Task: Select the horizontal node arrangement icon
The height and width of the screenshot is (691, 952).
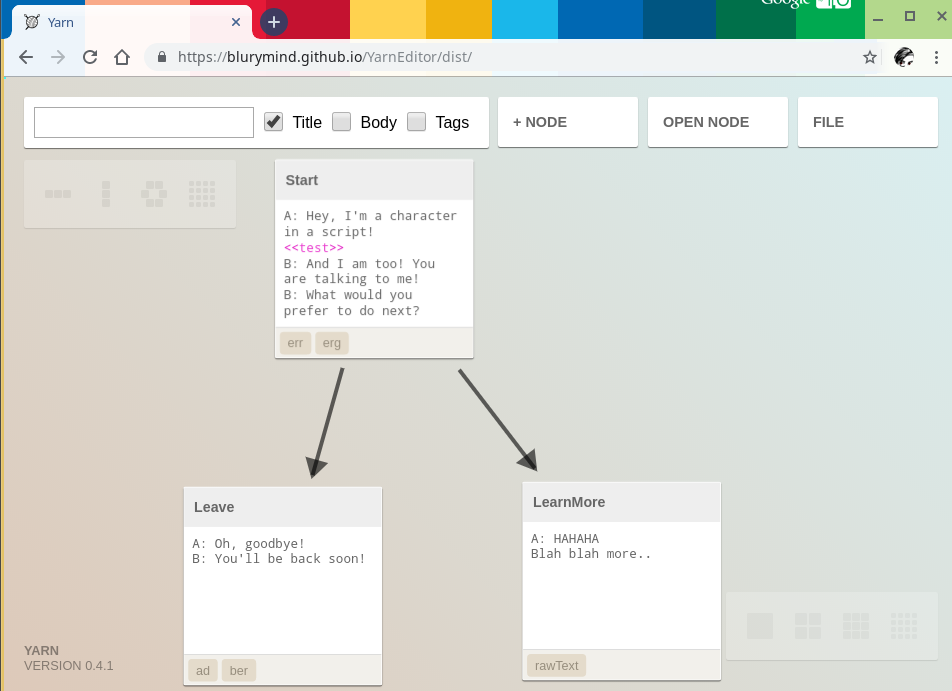Action: tap(57, 195)
